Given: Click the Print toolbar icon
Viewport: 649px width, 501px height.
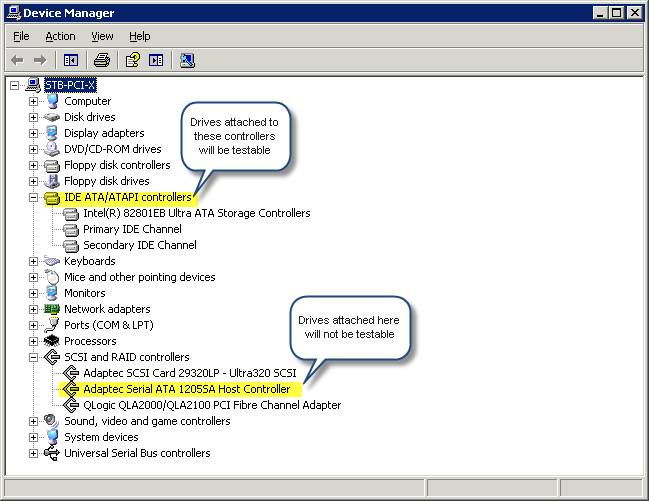Looking at the screenshot, I should pyautogui.click(x=101, y=60).
